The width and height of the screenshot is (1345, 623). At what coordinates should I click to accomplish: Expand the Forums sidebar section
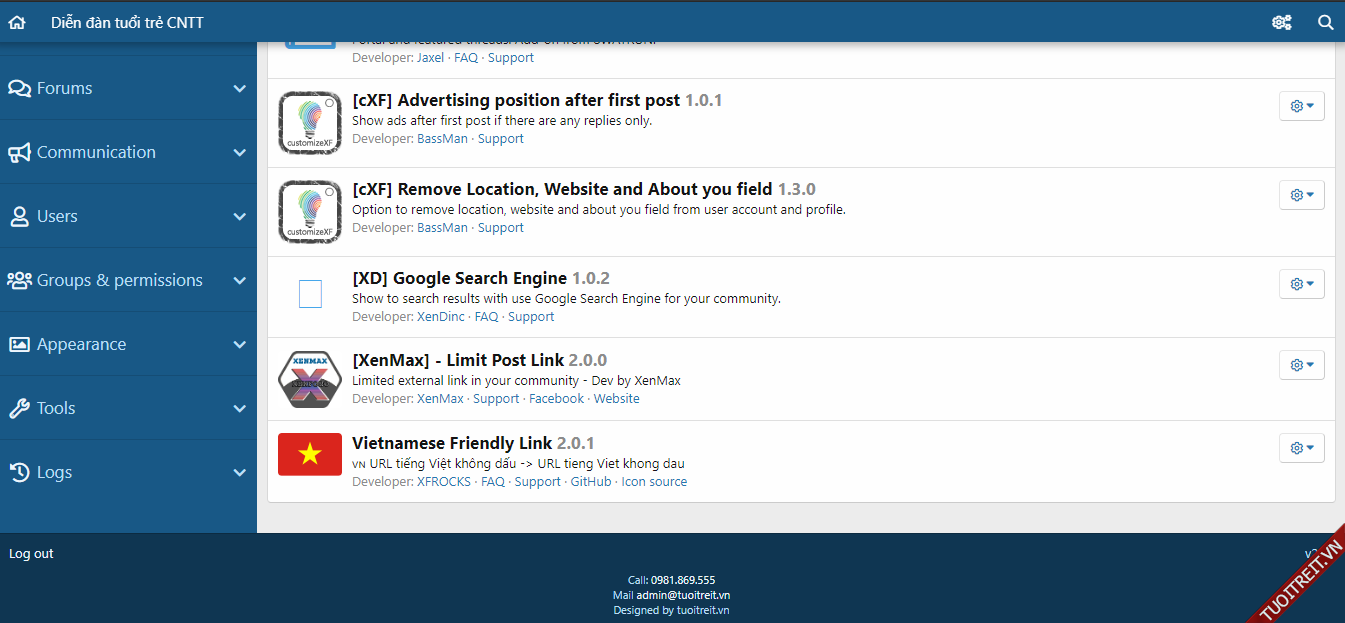[x=239, y=88]
